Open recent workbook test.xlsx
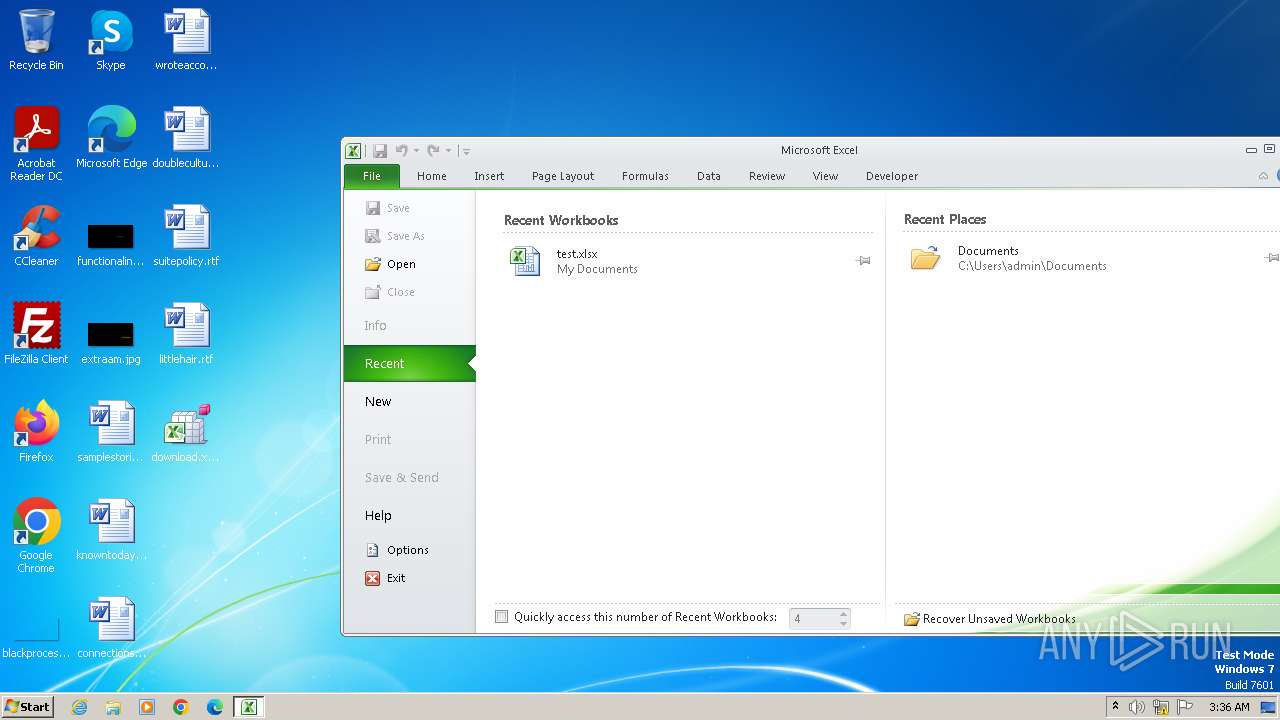The image size is (1280, 720). [688, 261]
